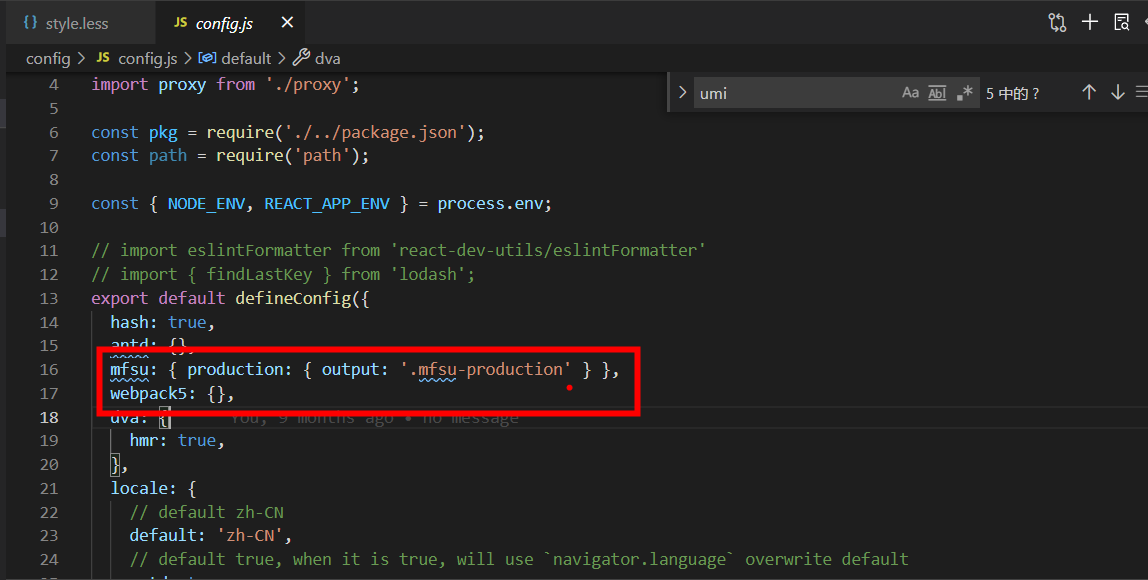Click the compare changes icon in the toolbar
Image resolution: width=1148 pixels, height=580 pixels.
(1057, 21)
